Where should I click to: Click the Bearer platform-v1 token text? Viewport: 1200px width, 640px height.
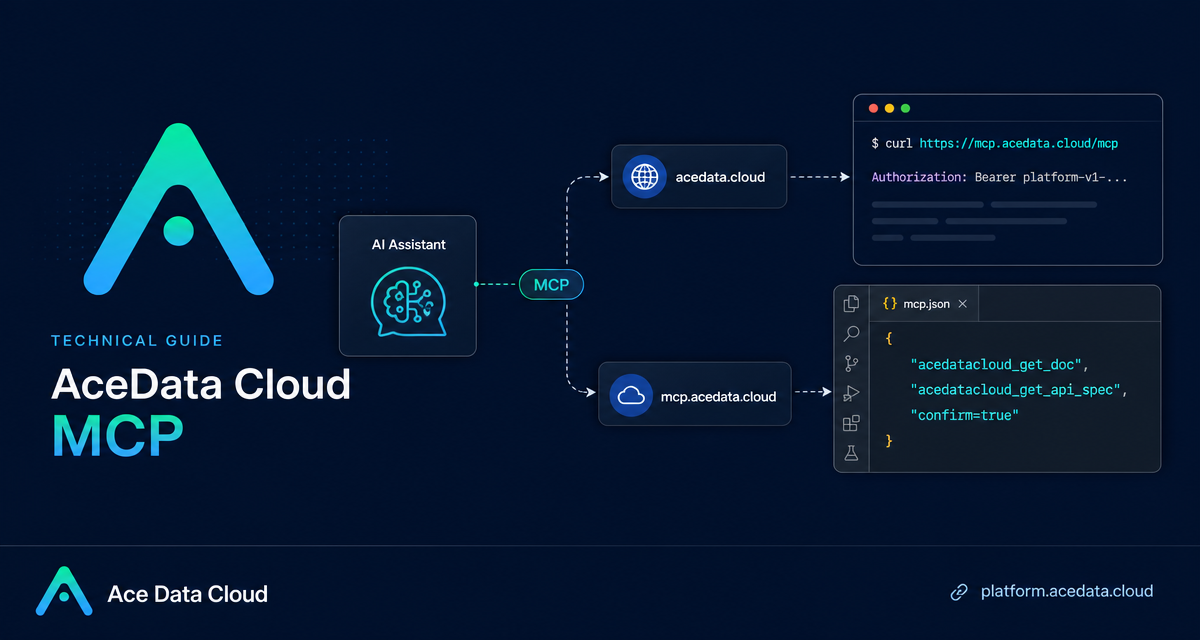[1049, 177]
